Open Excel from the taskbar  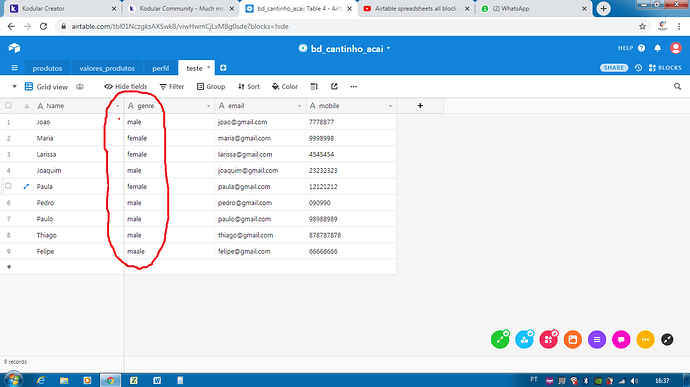pyautogui.click(x=134, y=380)
